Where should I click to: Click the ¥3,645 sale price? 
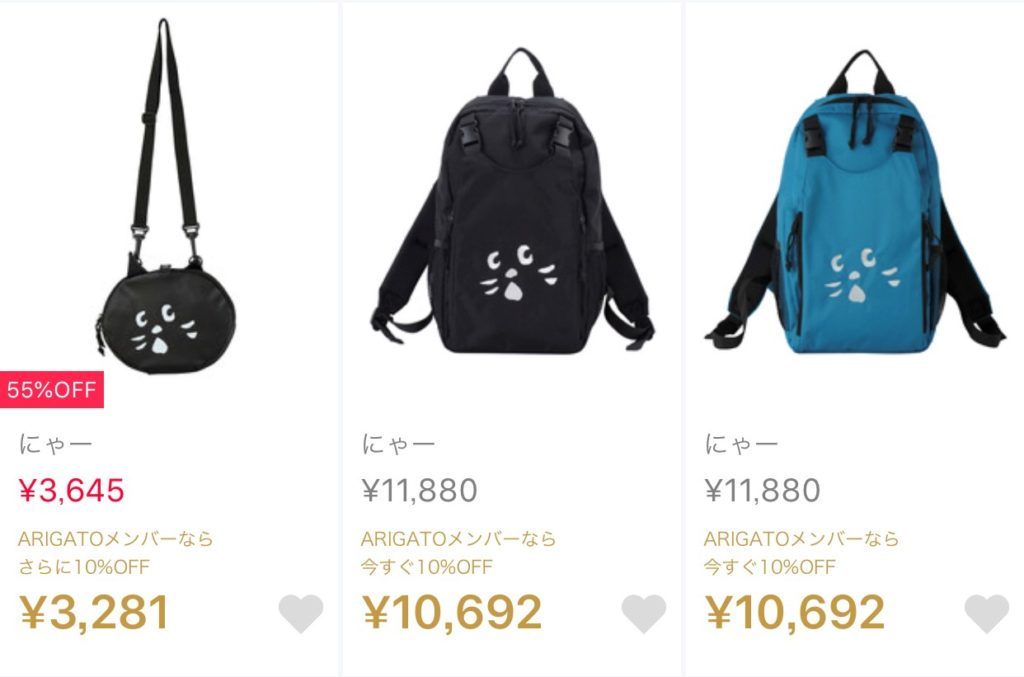pyautogui.click(x=71, y=490)
